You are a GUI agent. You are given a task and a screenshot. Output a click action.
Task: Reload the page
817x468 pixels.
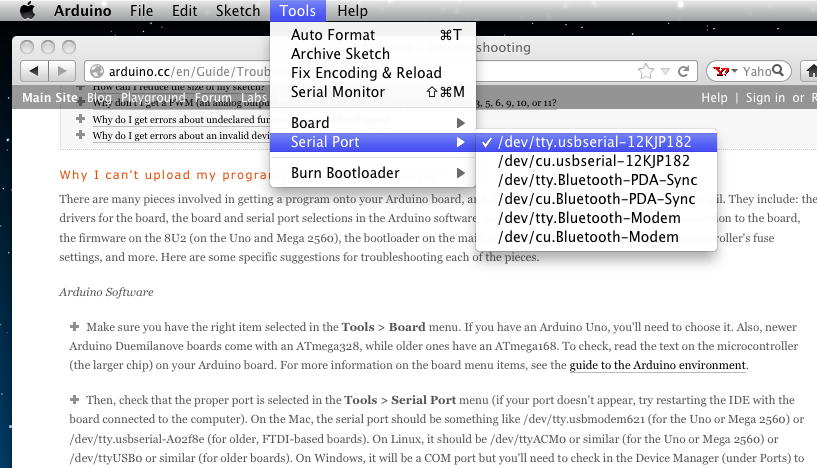(684, 71)
